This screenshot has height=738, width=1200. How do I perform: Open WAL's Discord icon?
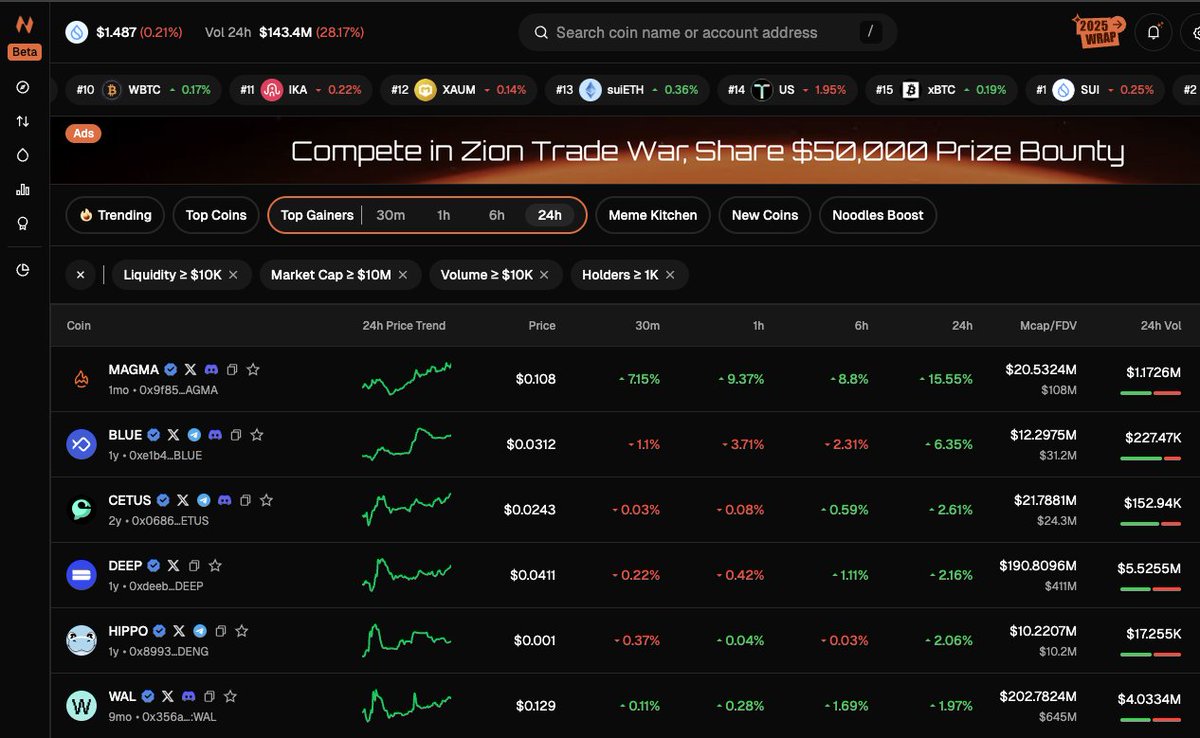coord(188,696)
